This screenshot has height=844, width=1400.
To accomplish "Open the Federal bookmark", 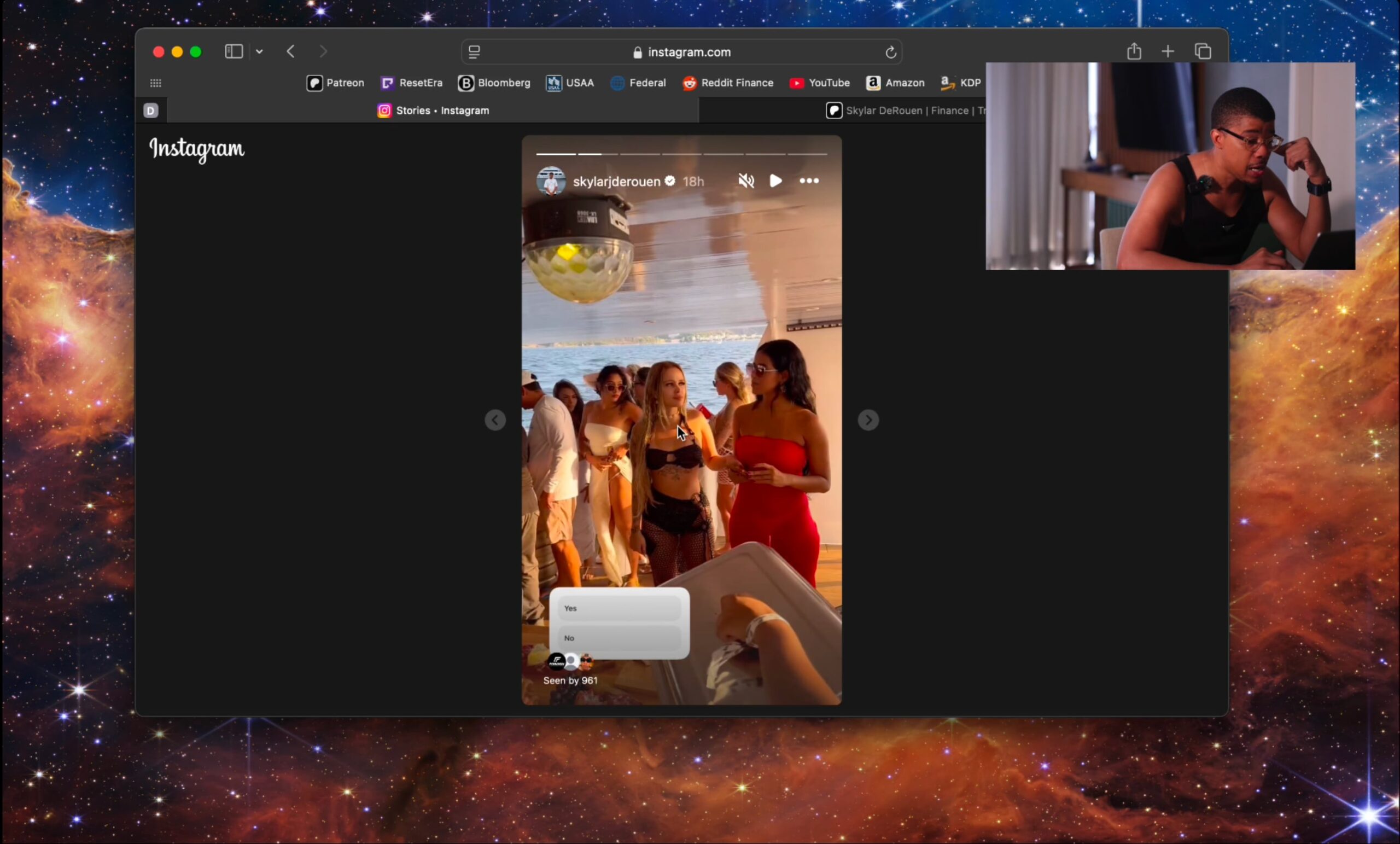I will pos(638,83).
